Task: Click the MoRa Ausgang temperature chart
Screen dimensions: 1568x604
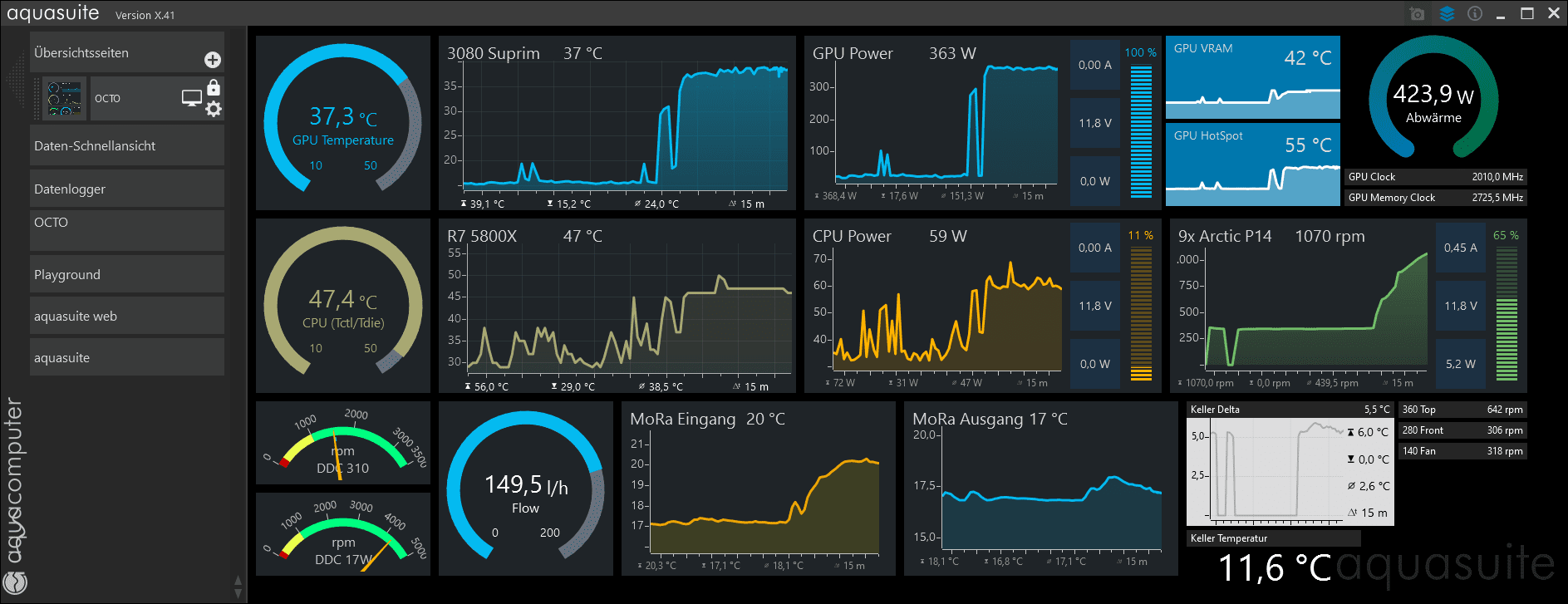Action: point(1041,489)
